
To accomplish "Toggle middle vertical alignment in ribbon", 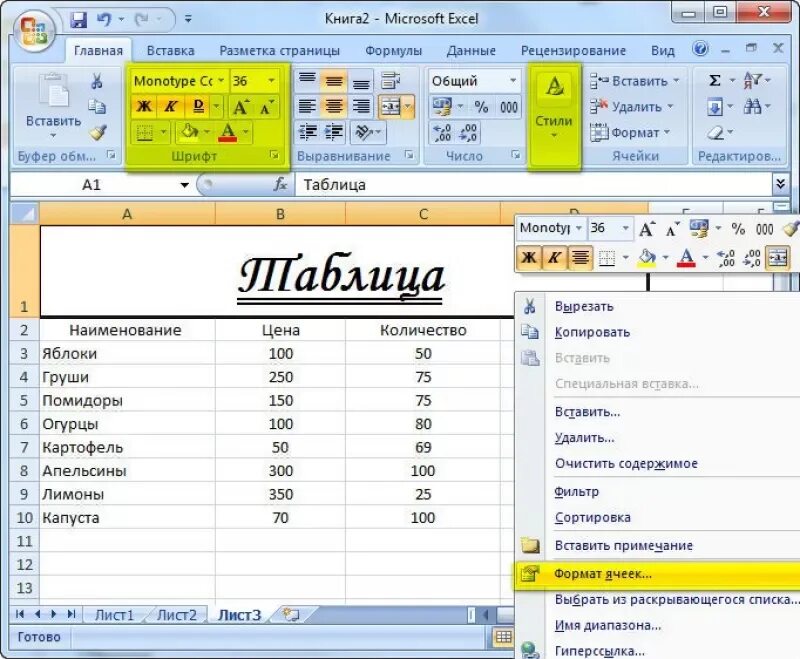I will point(334,81).
